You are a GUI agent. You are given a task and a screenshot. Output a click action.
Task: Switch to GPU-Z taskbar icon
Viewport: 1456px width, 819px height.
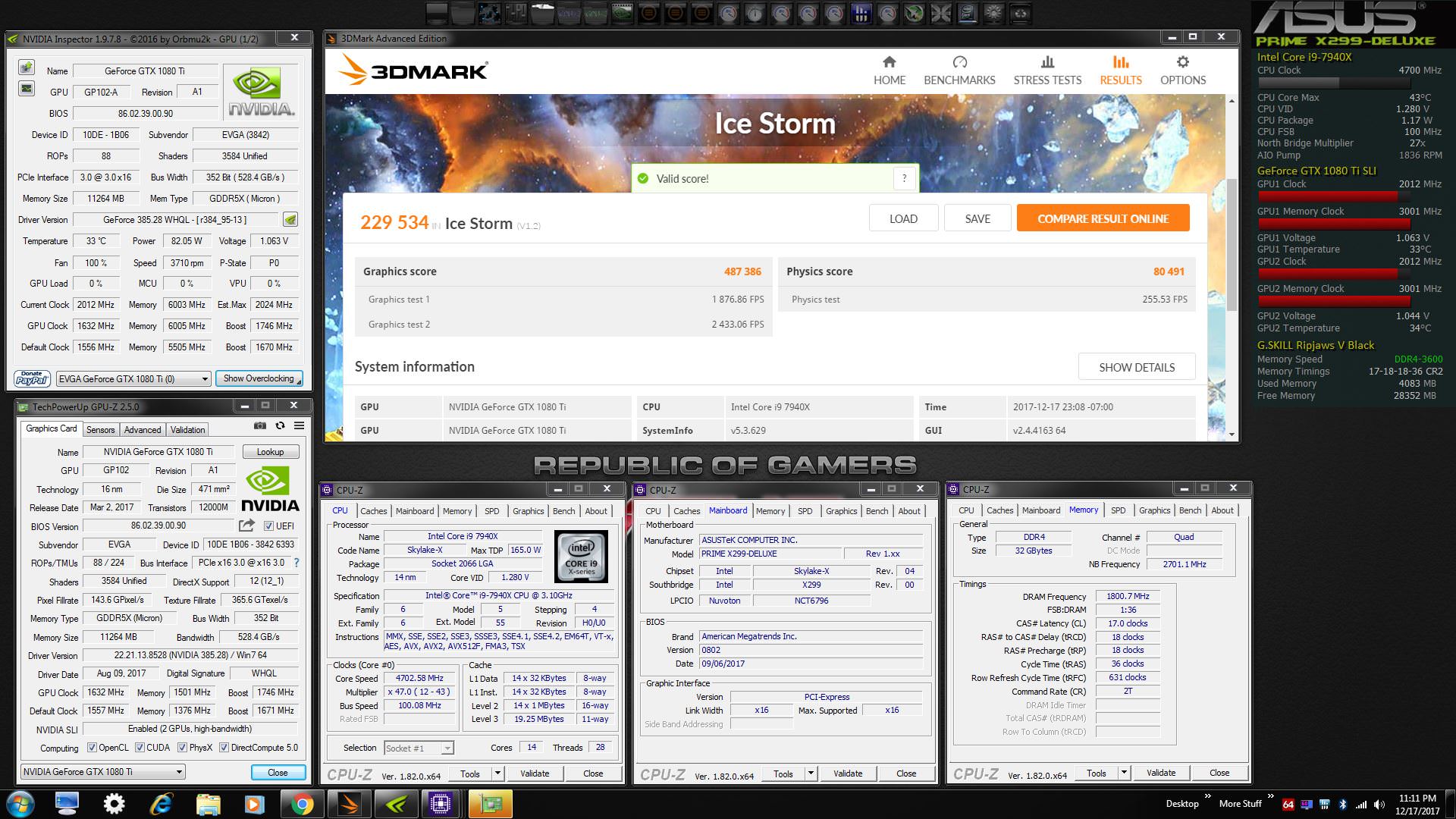pyautogui.click(x=490, y=803)
